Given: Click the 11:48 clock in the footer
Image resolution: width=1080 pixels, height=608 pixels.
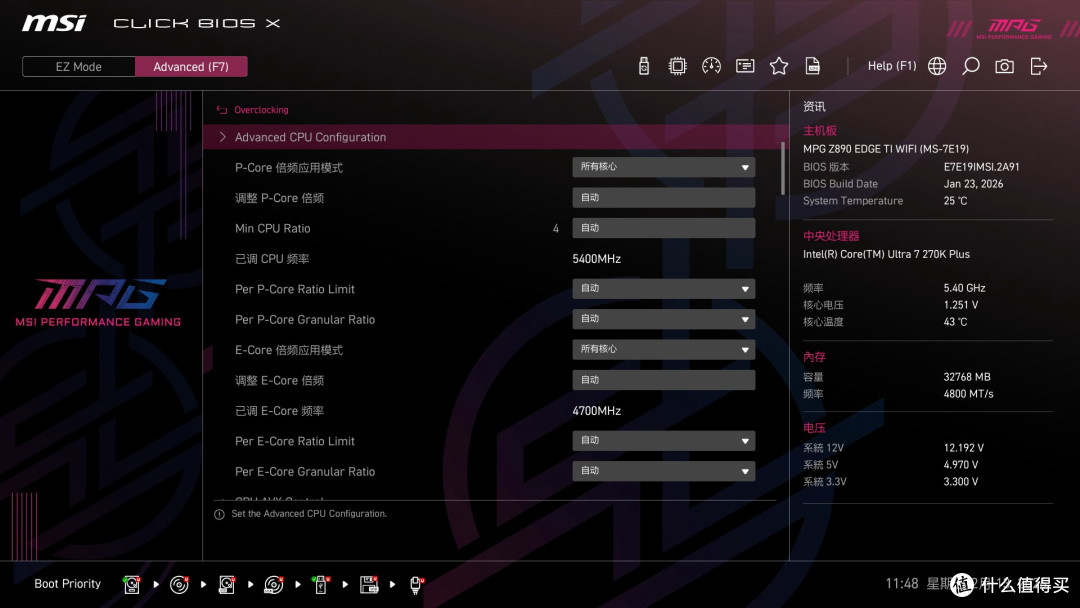Looking at the screenshot, I should 902,584.
